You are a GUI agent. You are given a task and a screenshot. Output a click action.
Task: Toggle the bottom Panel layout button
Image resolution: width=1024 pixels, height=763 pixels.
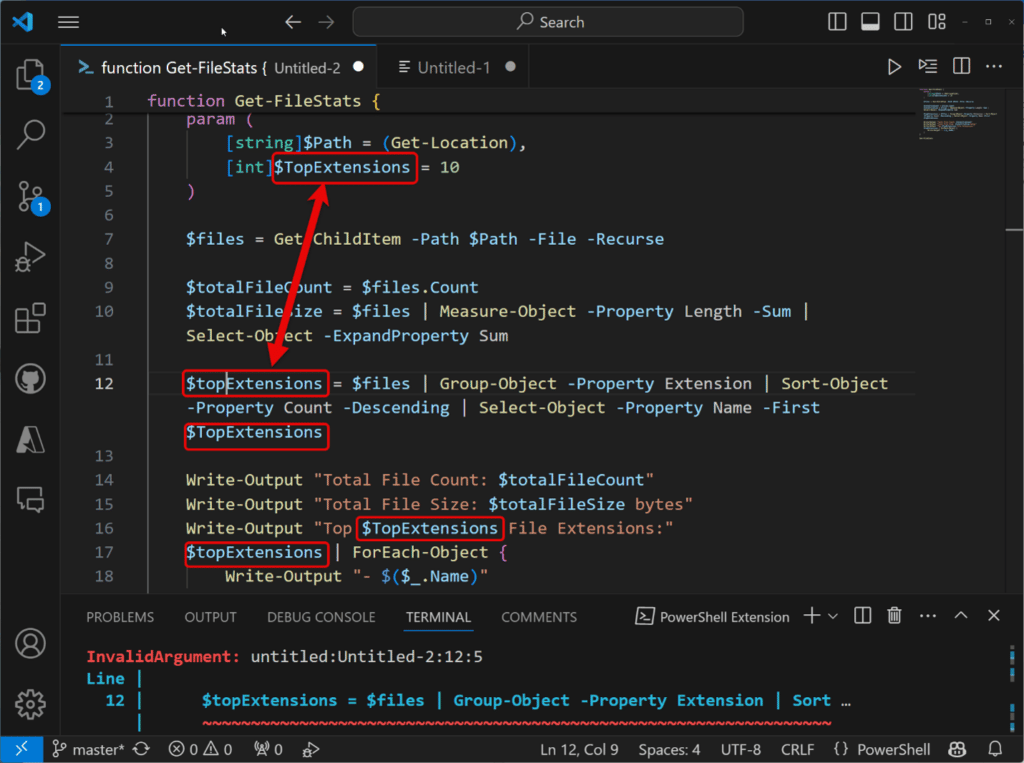pos(870,22)
